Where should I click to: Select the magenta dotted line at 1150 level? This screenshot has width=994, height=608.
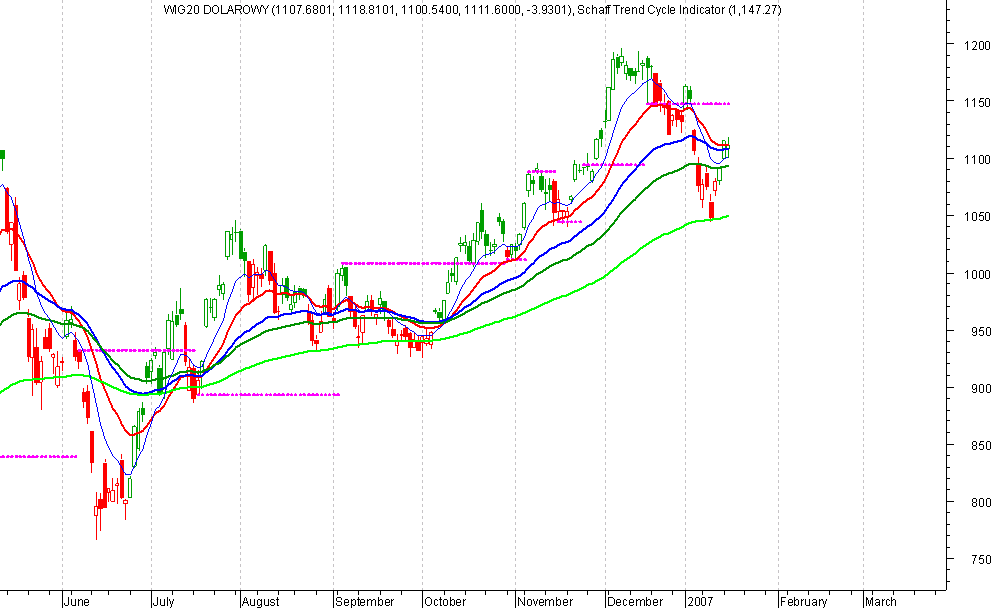[x=688, y=103]
